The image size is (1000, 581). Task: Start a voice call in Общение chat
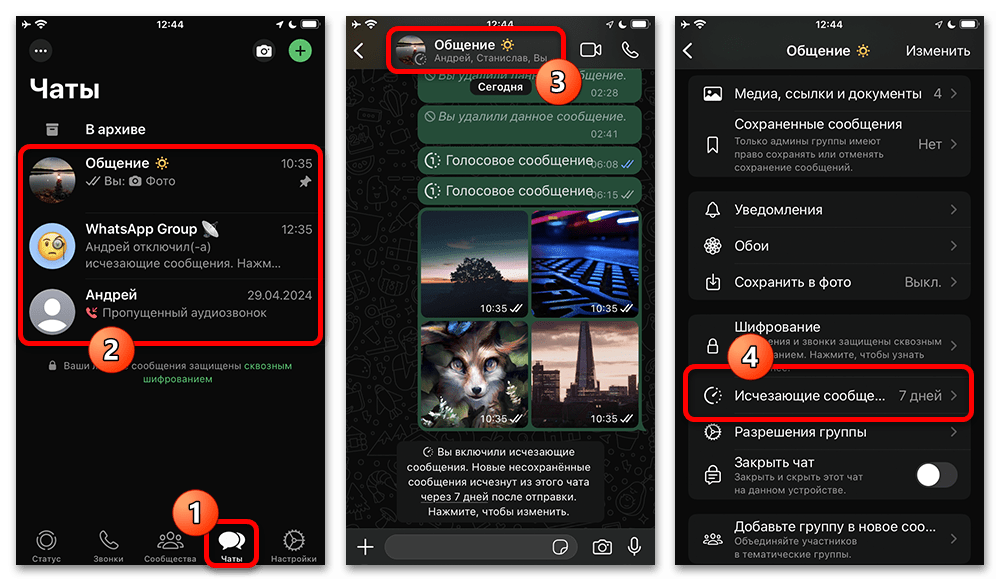pyautogui.click(x=630, y=50)
